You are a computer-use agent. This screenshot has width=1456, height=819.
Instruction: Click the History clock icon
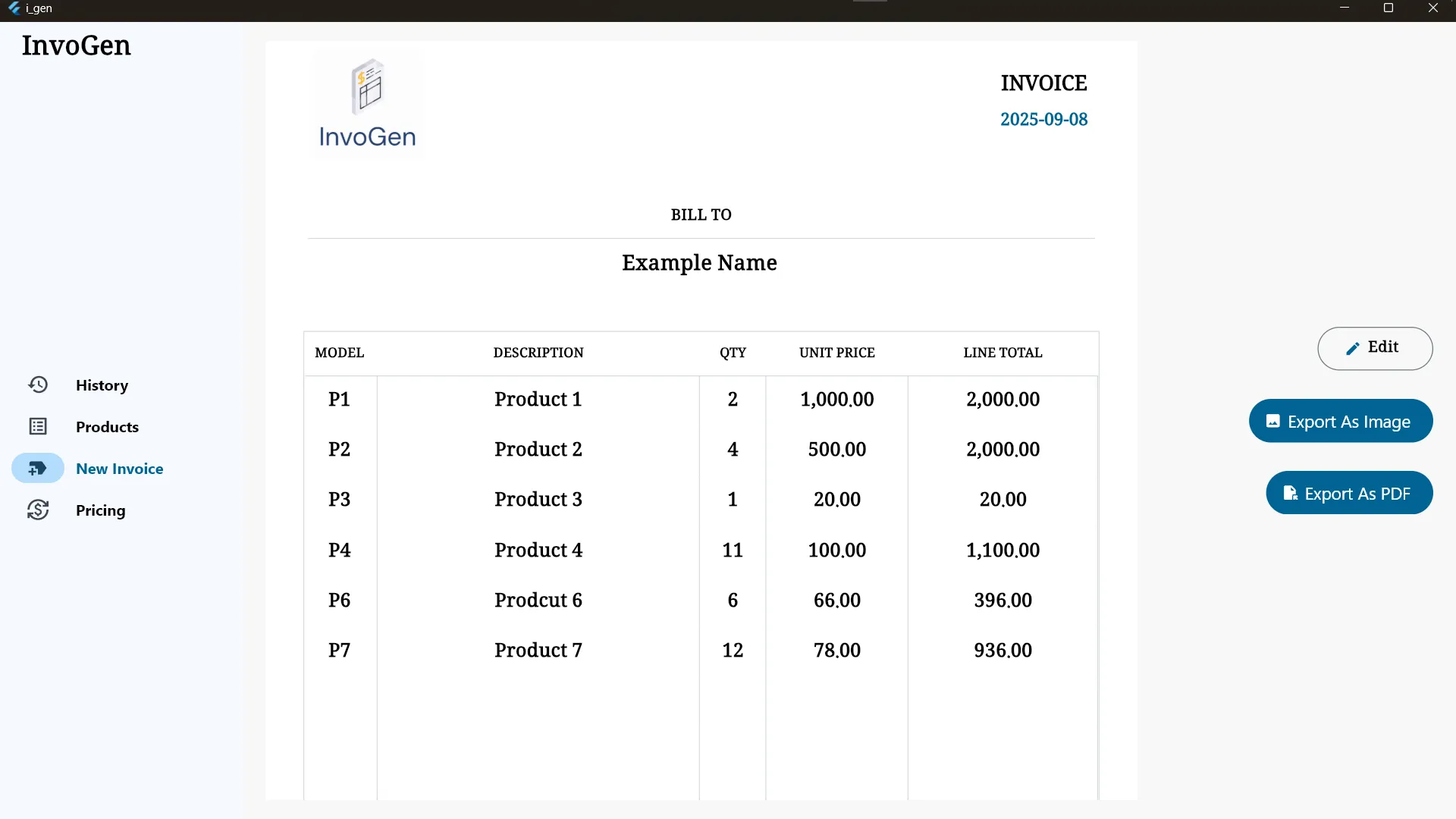point(38,385)
